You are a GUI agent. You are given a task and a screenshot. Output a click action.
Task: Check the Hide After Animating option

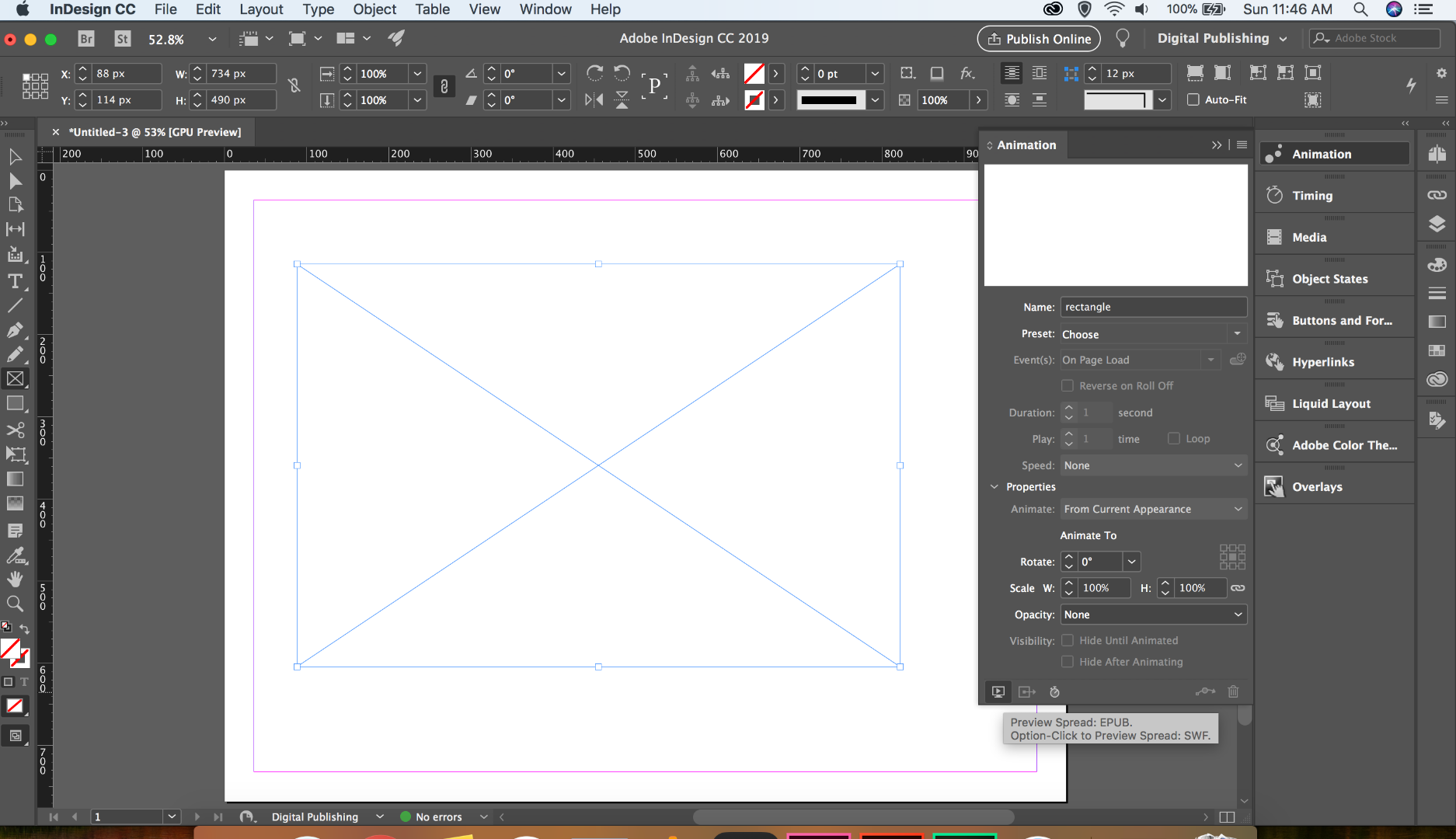tap(1068, 662)
